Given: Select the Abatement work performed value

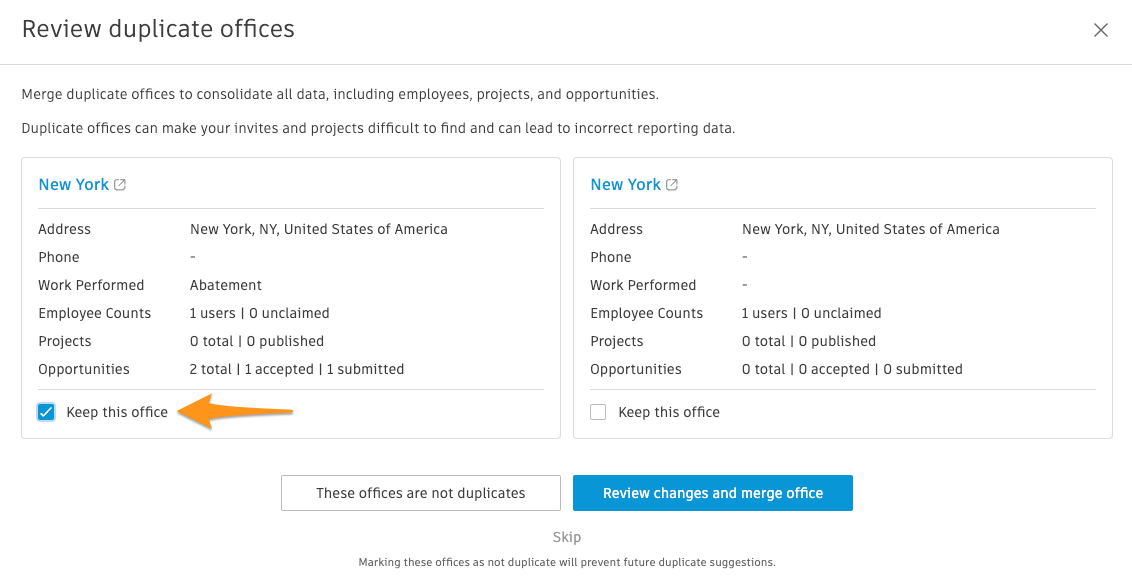Looking at the screenshot, I should point(226,285).
